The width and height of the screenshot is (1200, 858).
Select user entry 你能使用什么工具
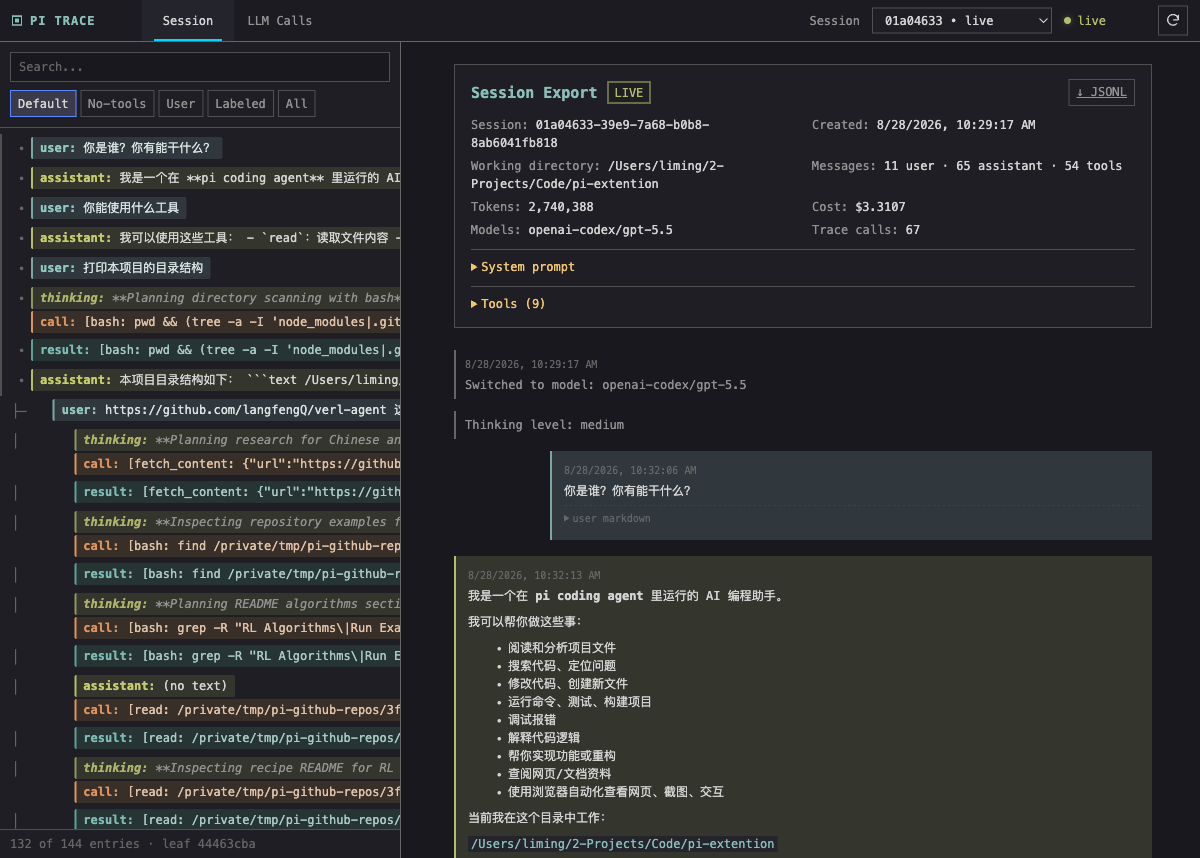pyautogui.click(x=109, y=208)
